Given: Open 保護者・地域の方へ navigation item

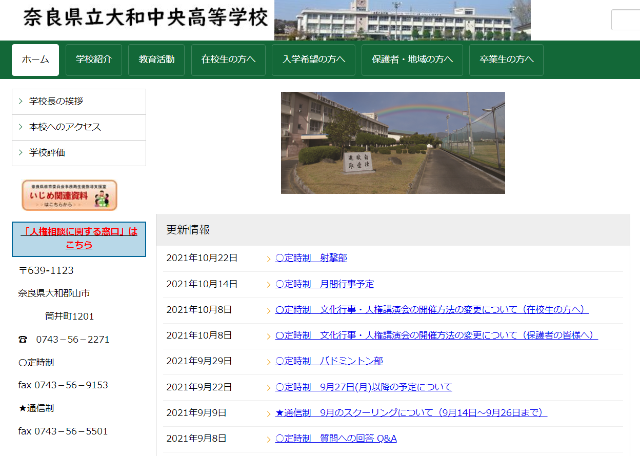Looking at the screenshot, I should (x=411, y=60).
